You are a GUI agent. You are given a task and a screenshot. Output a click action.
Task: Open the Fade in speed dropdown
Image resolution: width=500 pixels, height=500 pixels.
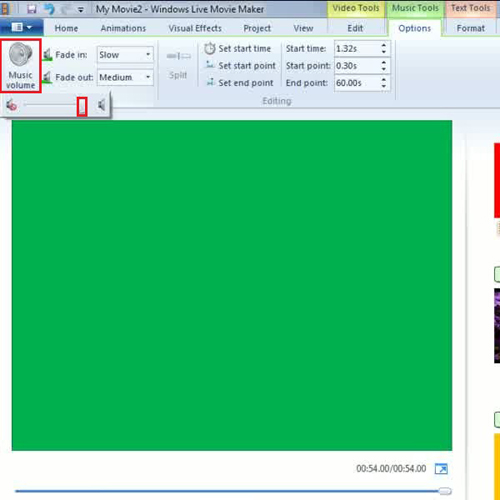point(125,55)
